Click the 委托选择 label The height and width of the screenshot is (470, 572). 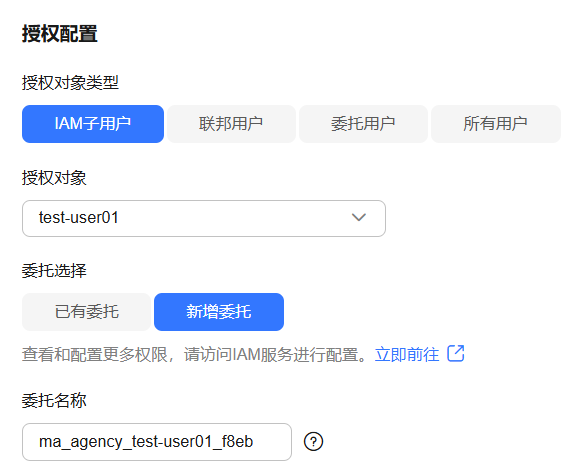[54, 271]
